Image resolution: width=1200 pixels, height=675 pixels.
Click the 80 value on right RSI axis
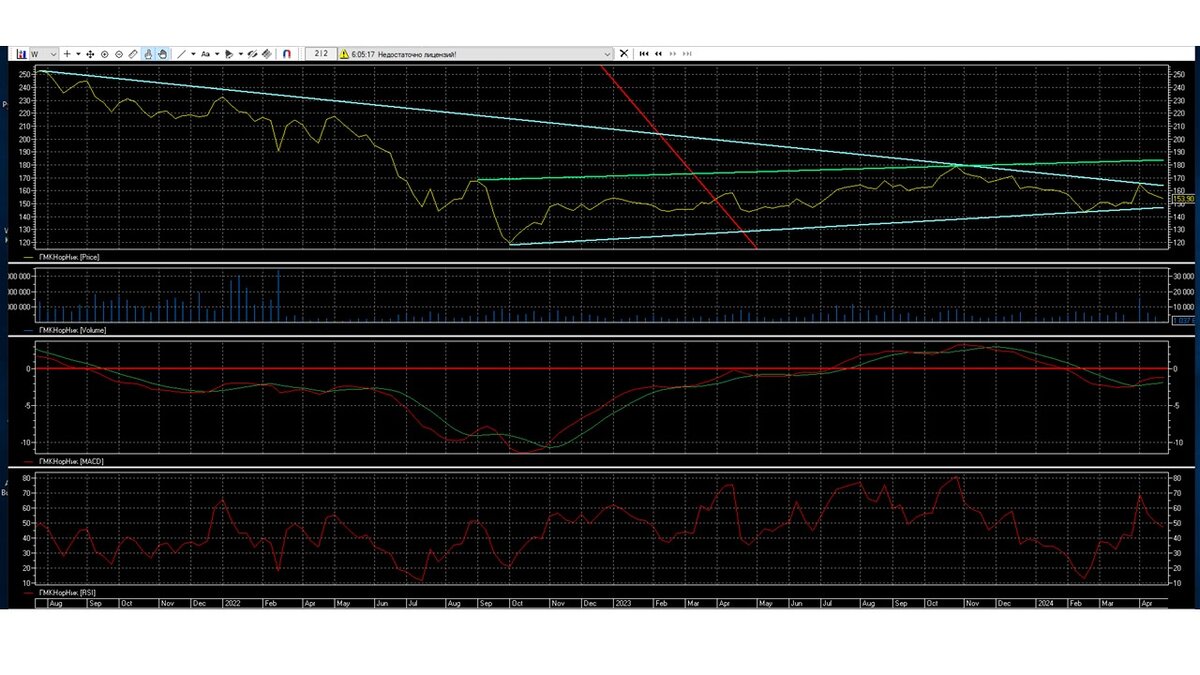pos(1178,478)
